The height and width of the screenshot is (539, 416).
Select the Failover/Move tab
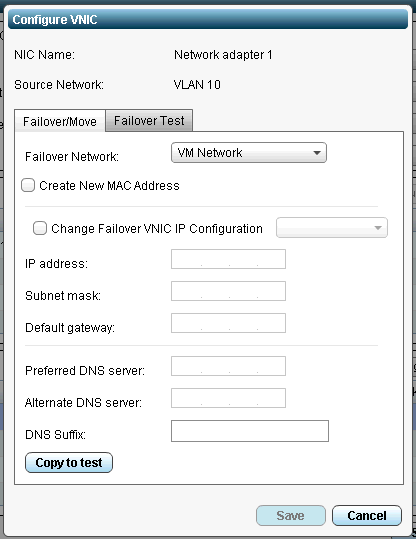[60, 121]
